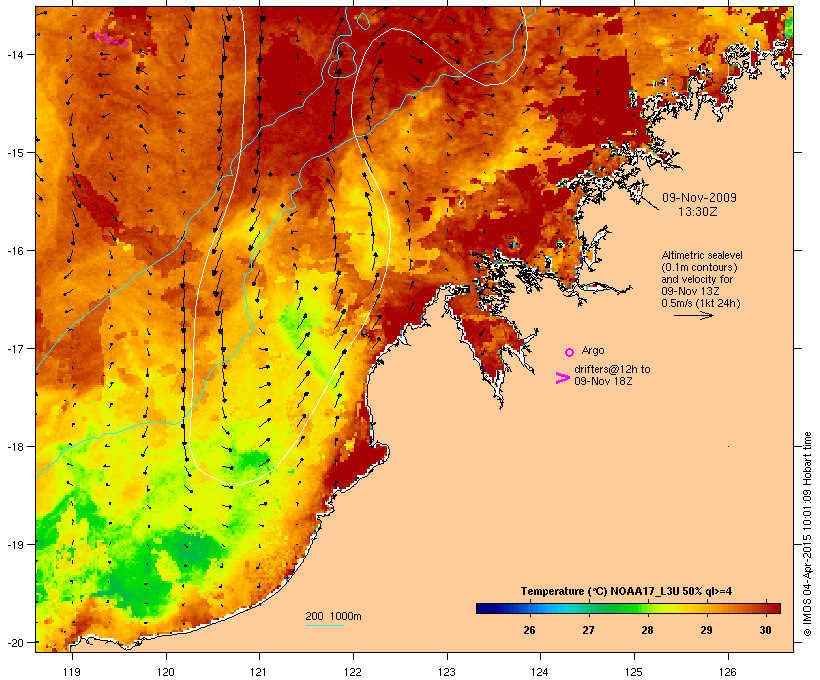Click the '-20' latitude axis label
The height and width of the screenshot is (680, 820).
(x=14, y=643)
